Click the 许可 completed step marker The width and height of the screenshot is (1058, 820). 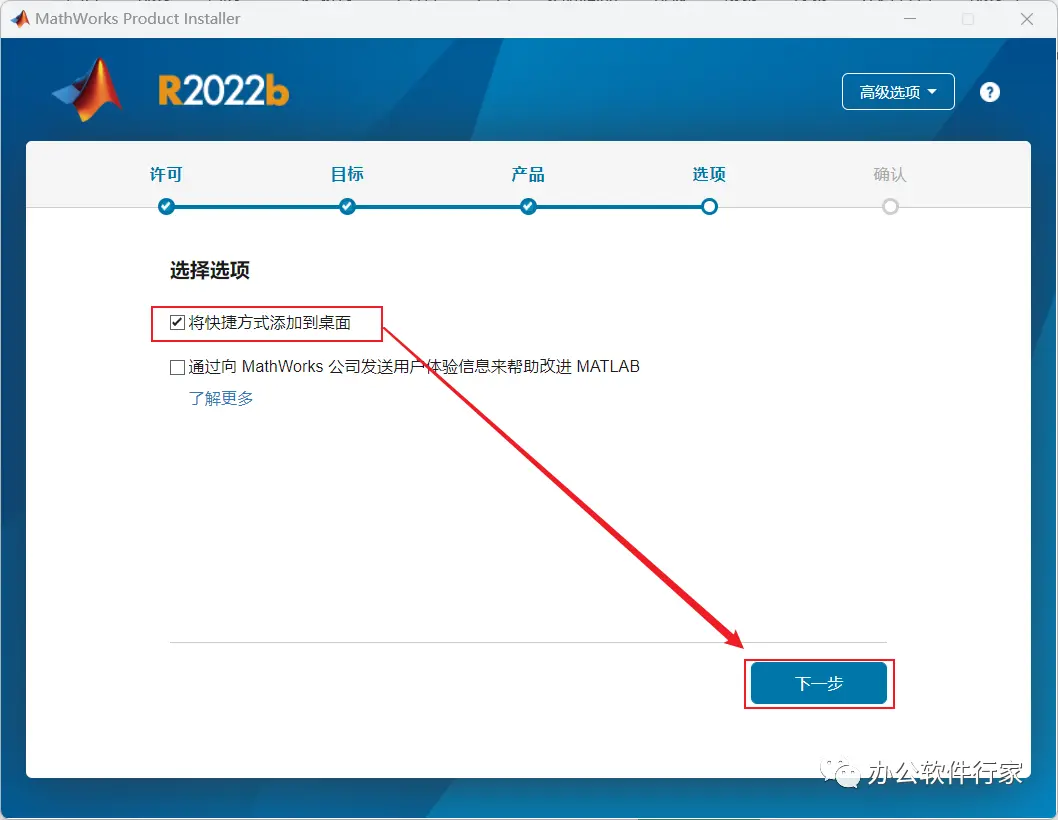pos(166,207)
